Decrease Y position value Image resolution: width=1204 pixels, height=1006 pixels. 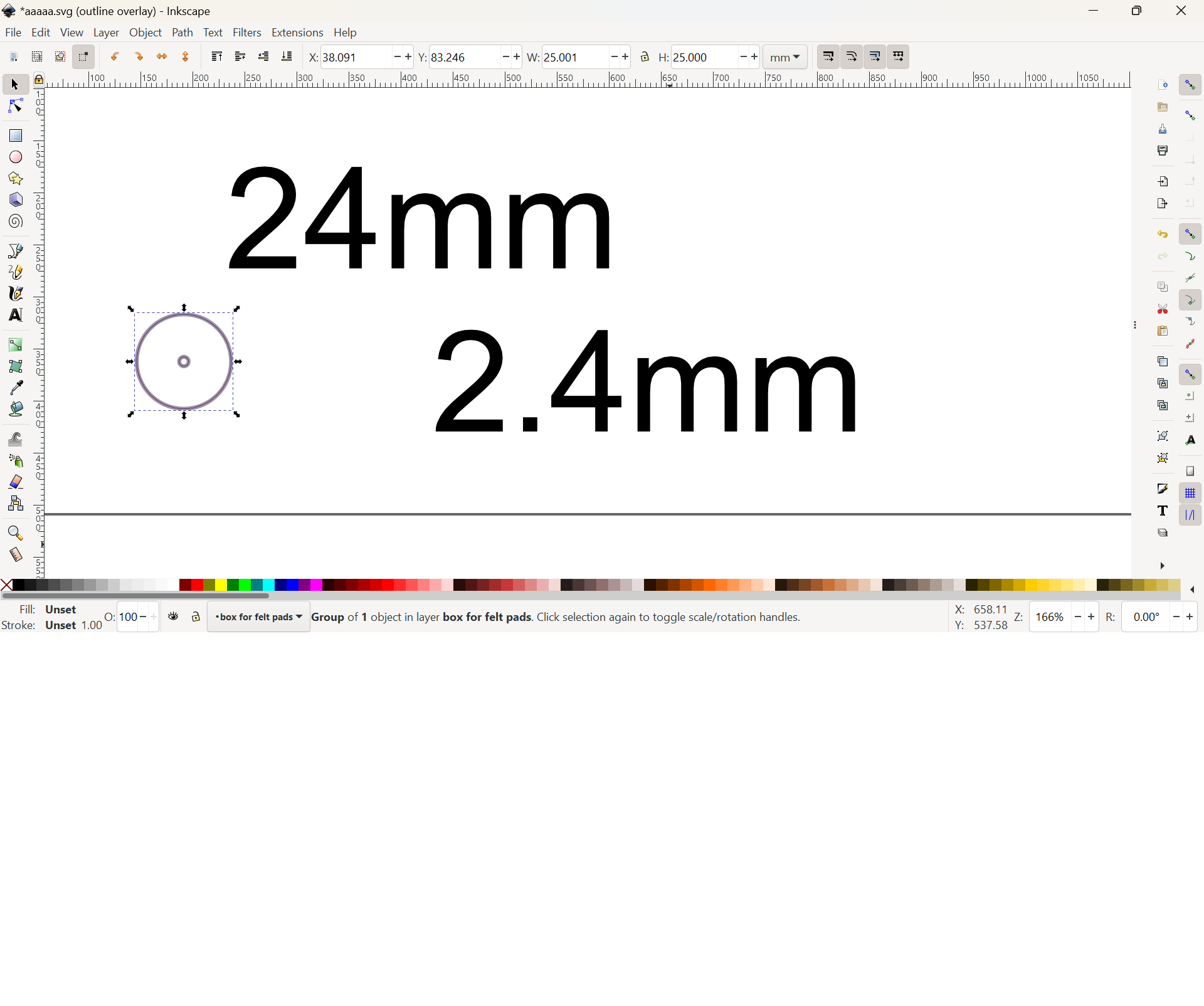point(505,57)
